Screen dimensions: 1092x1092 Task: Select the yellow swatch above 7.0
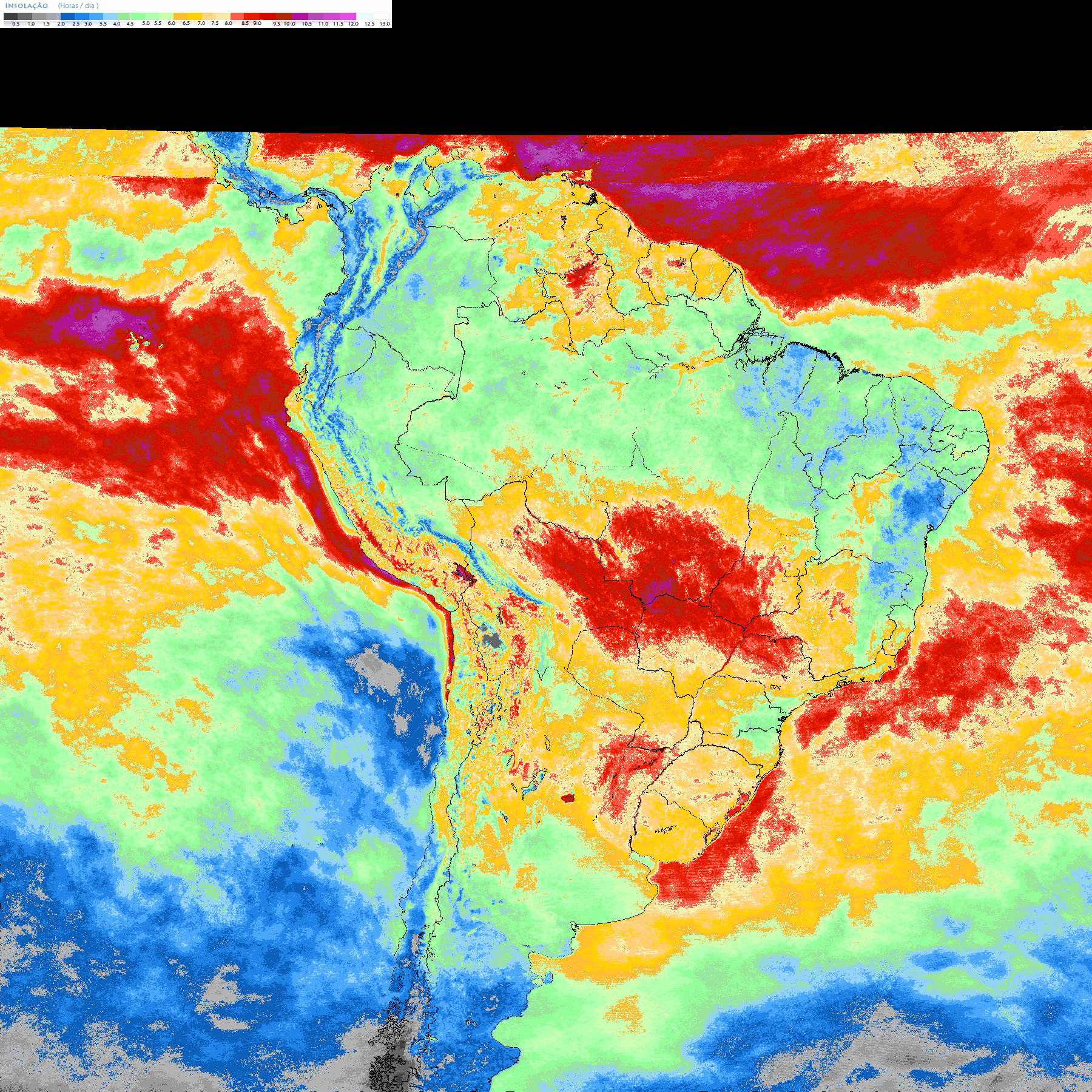click(195, 16)
